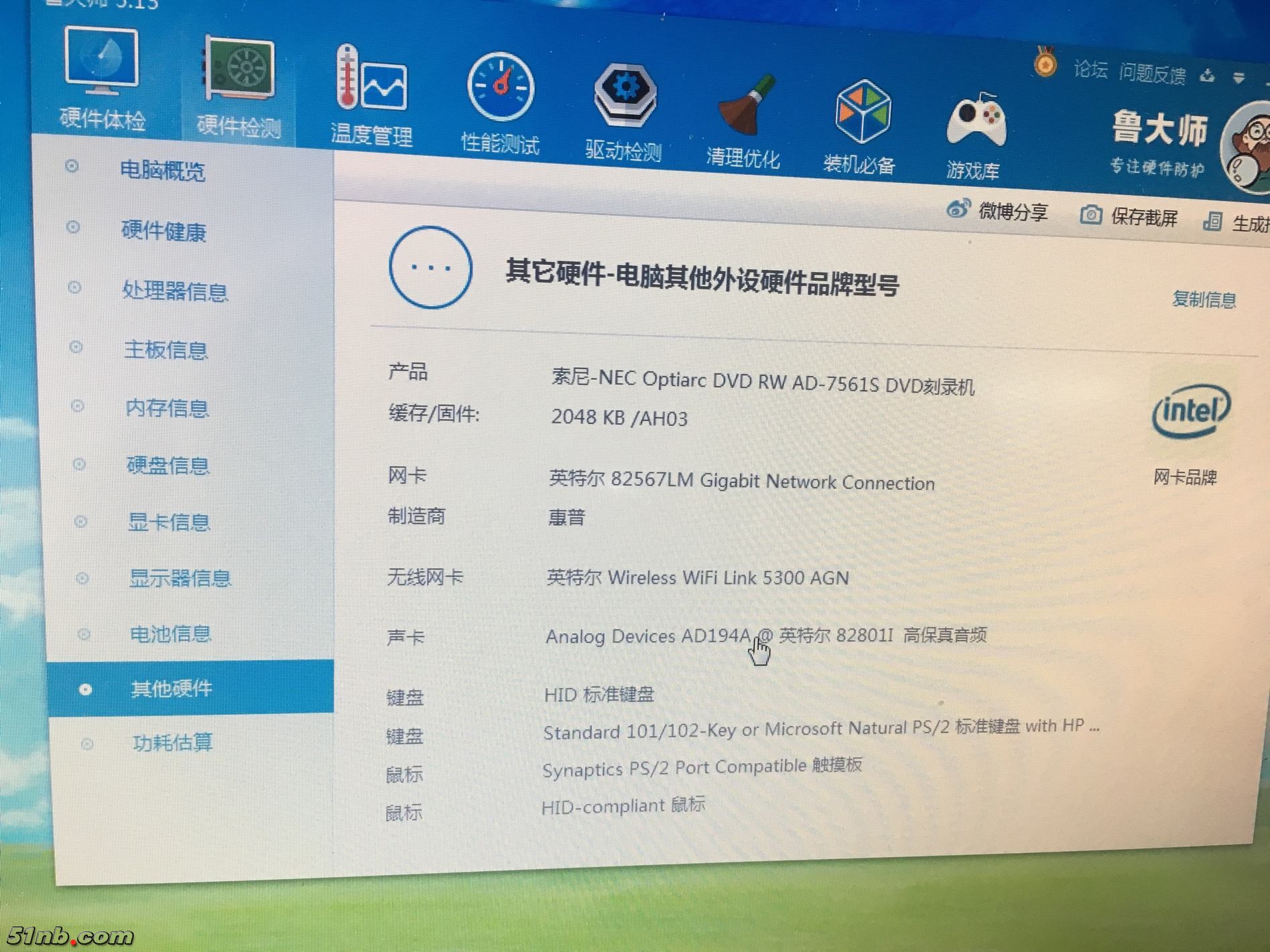Click 复制信息 to copy hardware info
The image size is (1270, 952).
1204,299
